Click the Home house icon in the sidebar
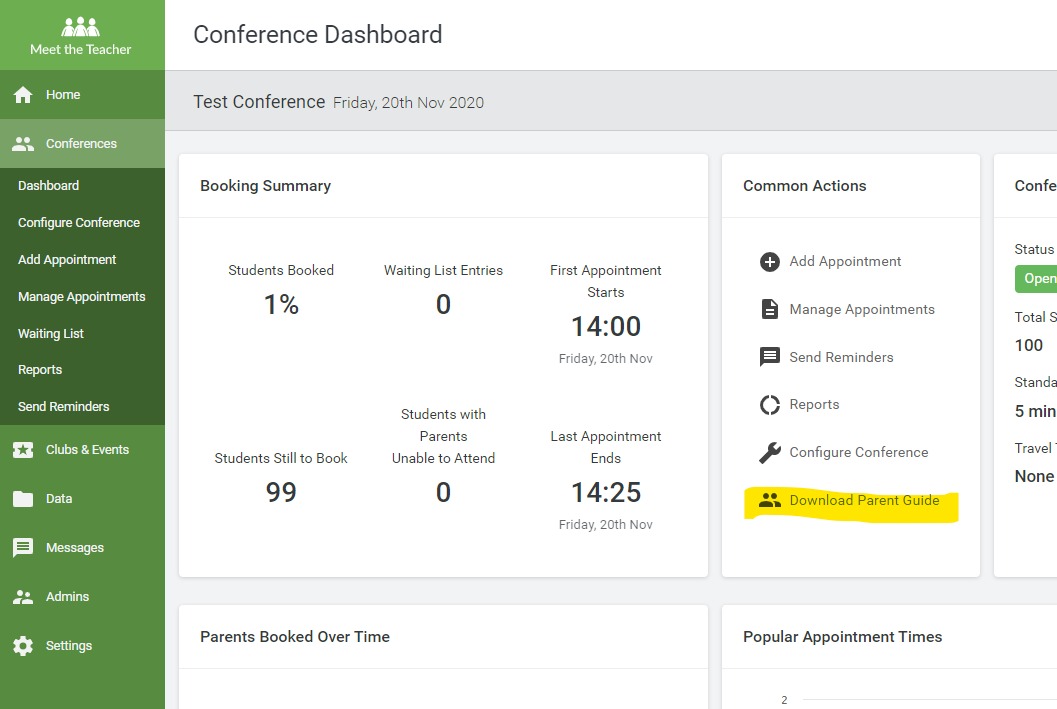Screen dimensions: 1057x709 (x=23, y=95)
